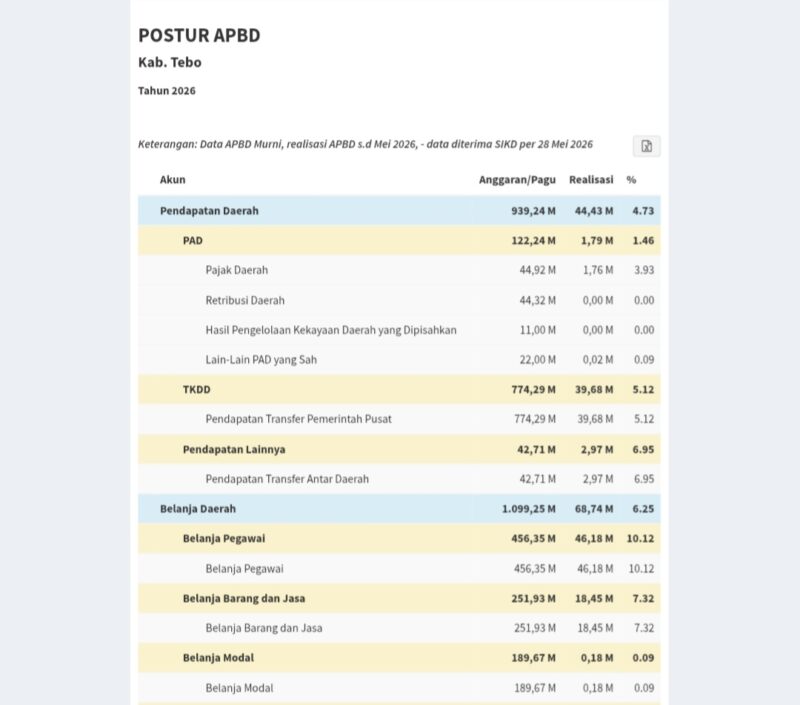This screenshot has height=705, width=800.
Task: Select the Retribusi Daerah row
Action: (x=399, y=300)
